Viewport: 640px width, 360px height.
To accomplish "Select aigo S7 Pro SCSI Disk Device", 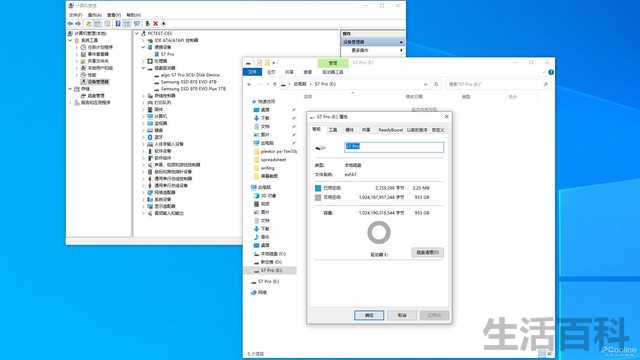I will pos(190,75).
